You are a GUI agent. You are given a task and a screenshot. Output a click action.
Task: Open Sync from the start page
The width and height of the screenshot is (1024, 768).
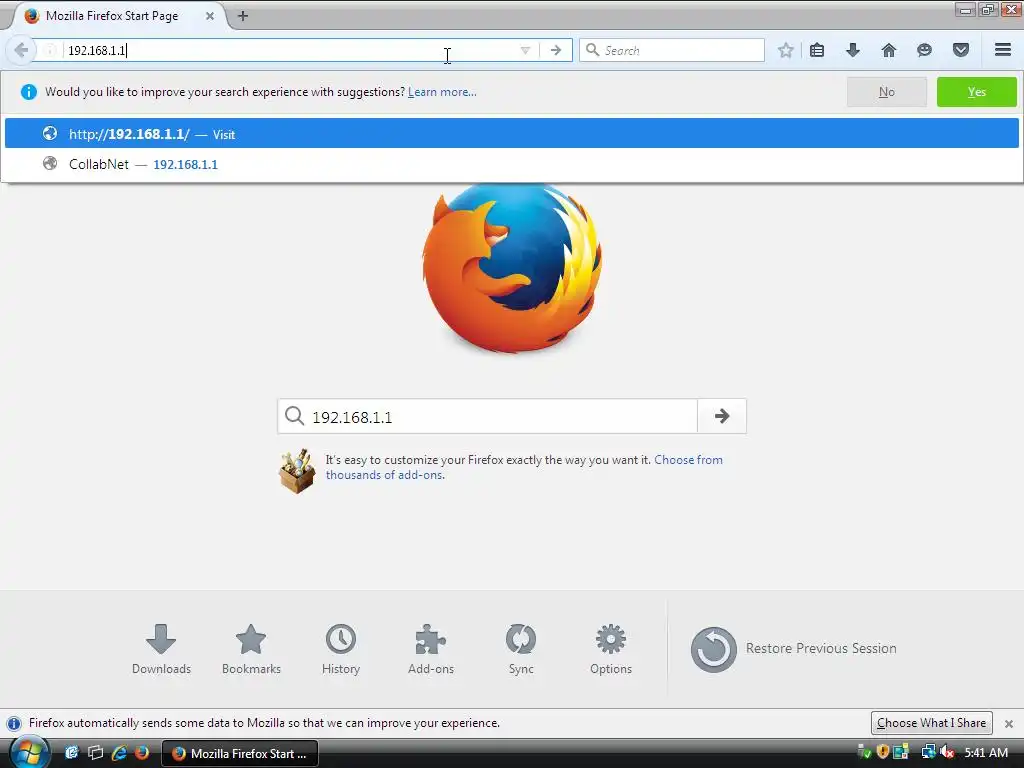pyautogui.click(x=520, y=649)
